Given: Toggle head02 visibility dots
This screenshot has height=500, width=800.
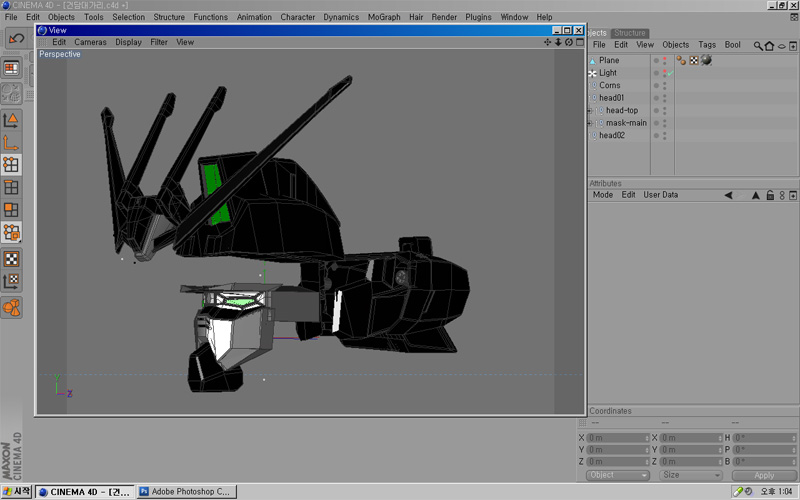Looking at the screenshot, I should click(x=664, y=136).
